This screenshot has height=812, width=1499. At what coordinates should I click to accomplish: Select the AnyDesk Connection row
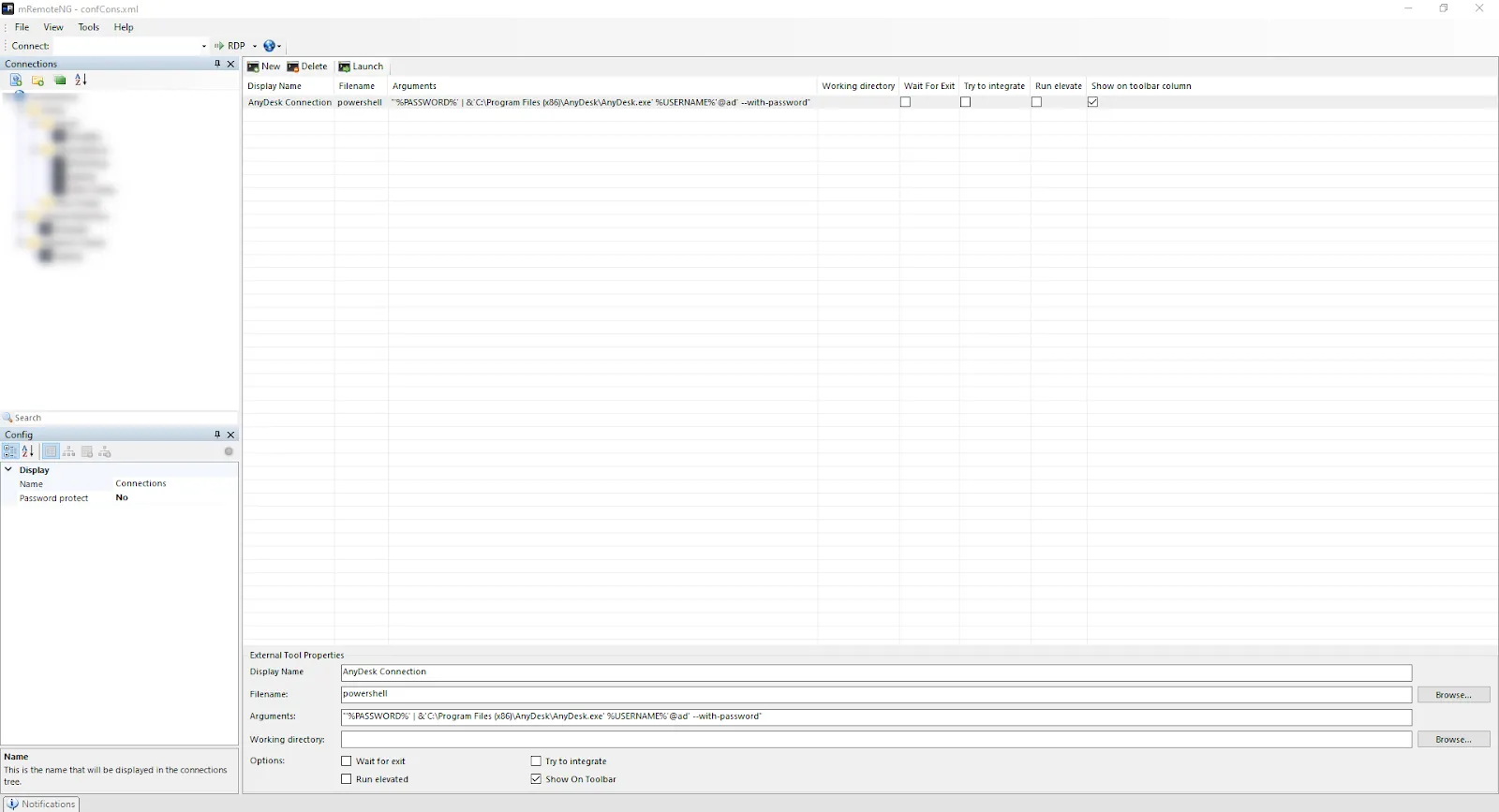click(x=869, y=102)
